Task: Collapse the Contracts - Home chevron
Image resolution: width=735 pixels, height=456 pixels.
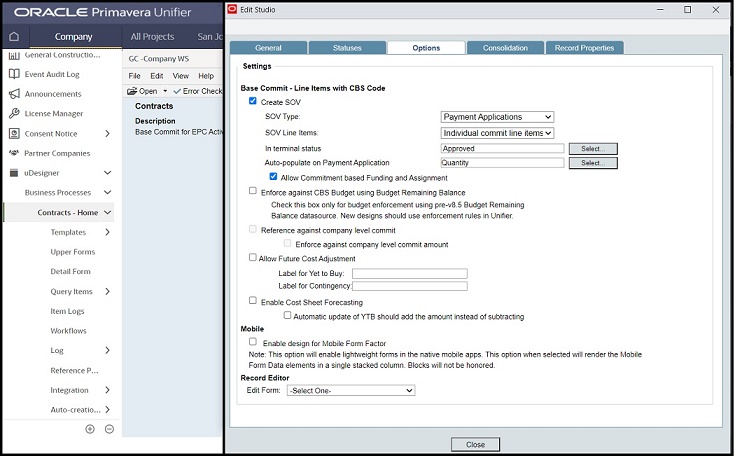Action: click(x=107, y=212)
